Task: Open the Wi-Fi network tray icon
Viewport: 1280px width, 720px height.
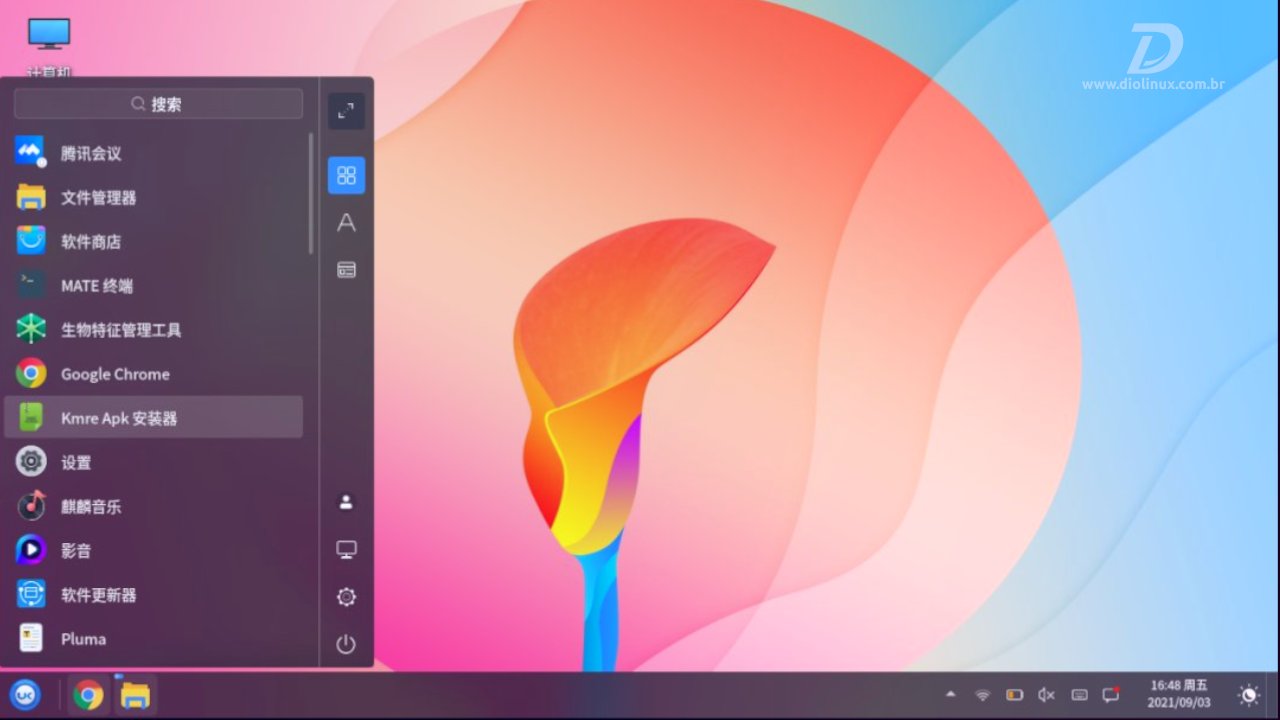Action: pyautogui.click(x=983, y=694)
